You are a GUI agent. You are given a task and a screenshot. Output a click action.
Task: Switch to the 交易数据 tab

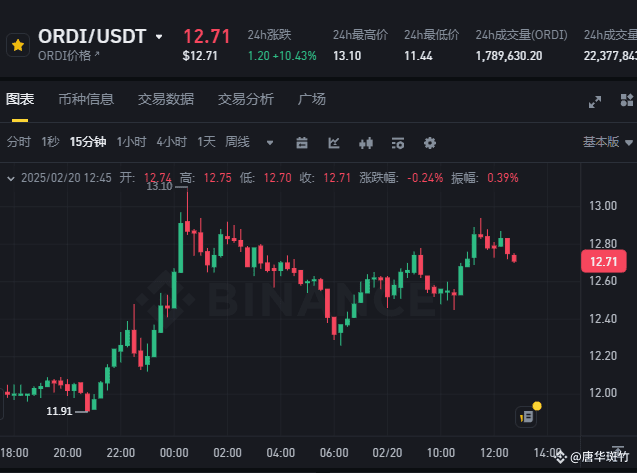point(166,99)
